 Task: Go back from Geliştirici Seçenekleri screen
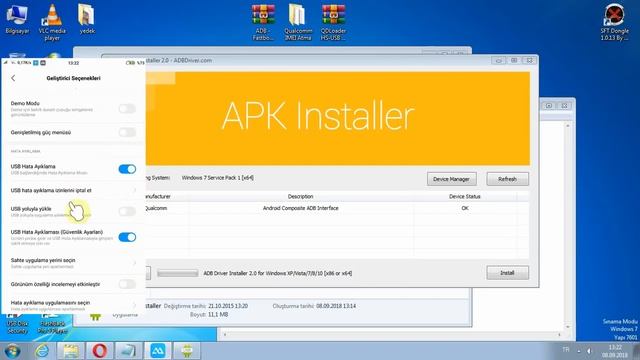(13, 78)
